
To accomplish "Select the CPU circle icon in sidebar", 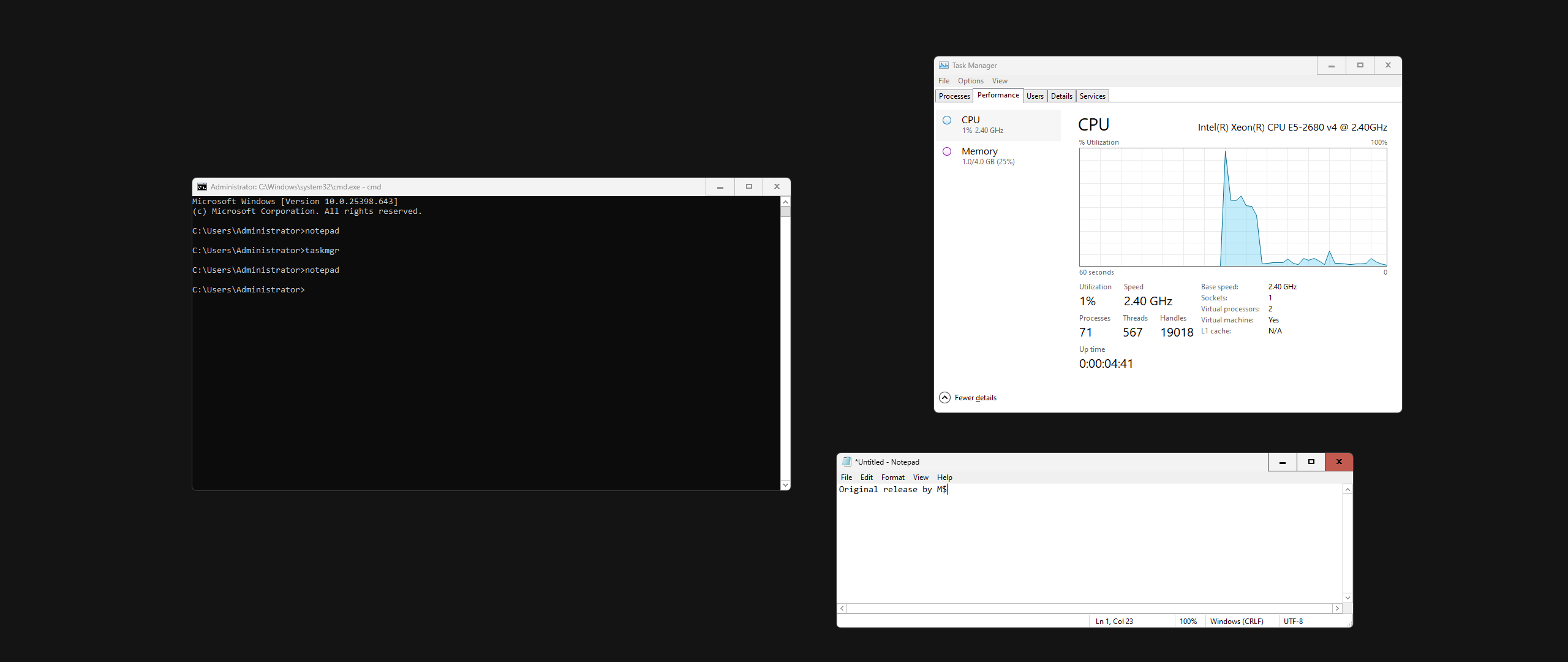I will click(x=947, y=120).
